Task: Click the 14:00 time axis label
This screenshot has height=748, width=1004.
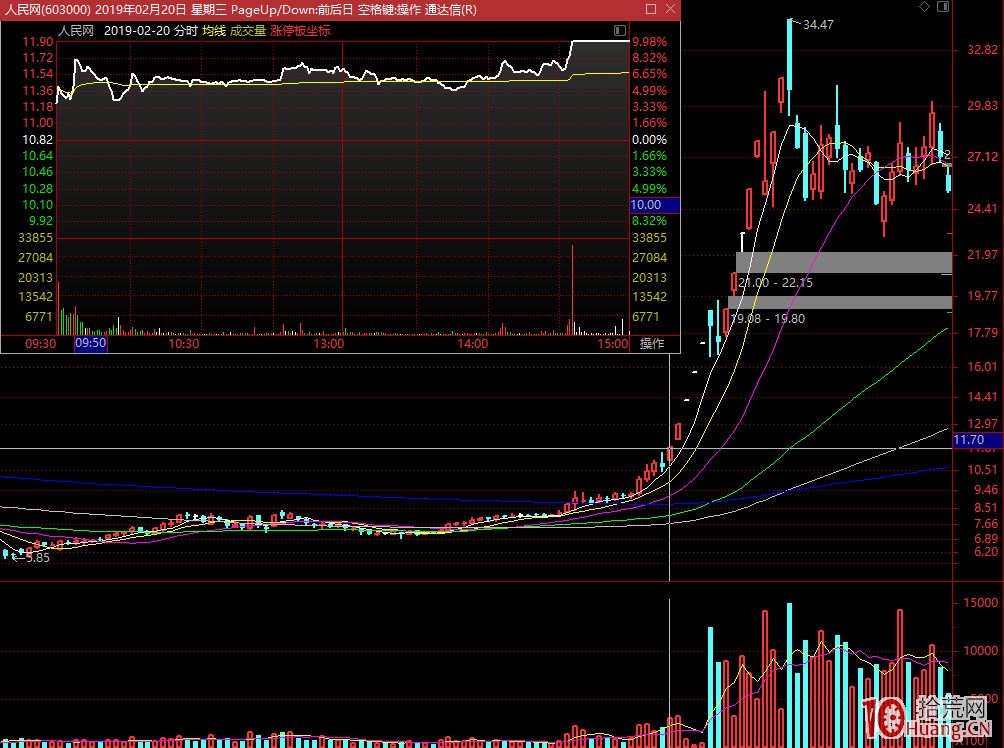Action: pos(473,344)
